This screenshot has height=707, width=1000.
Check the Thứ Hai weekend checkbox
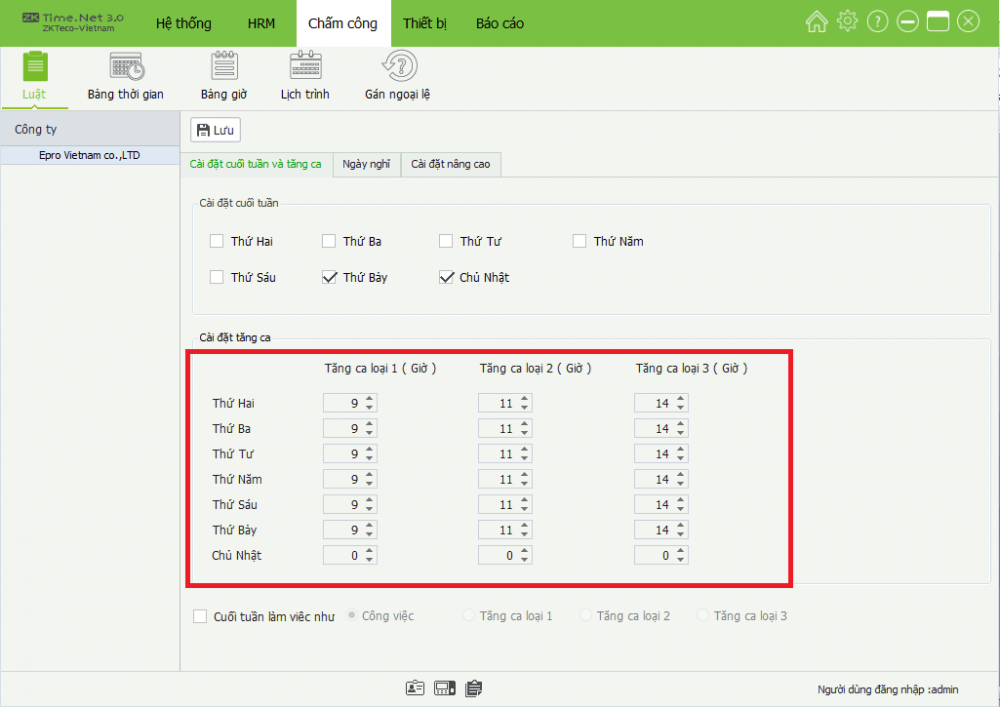[x=217, y=241]
